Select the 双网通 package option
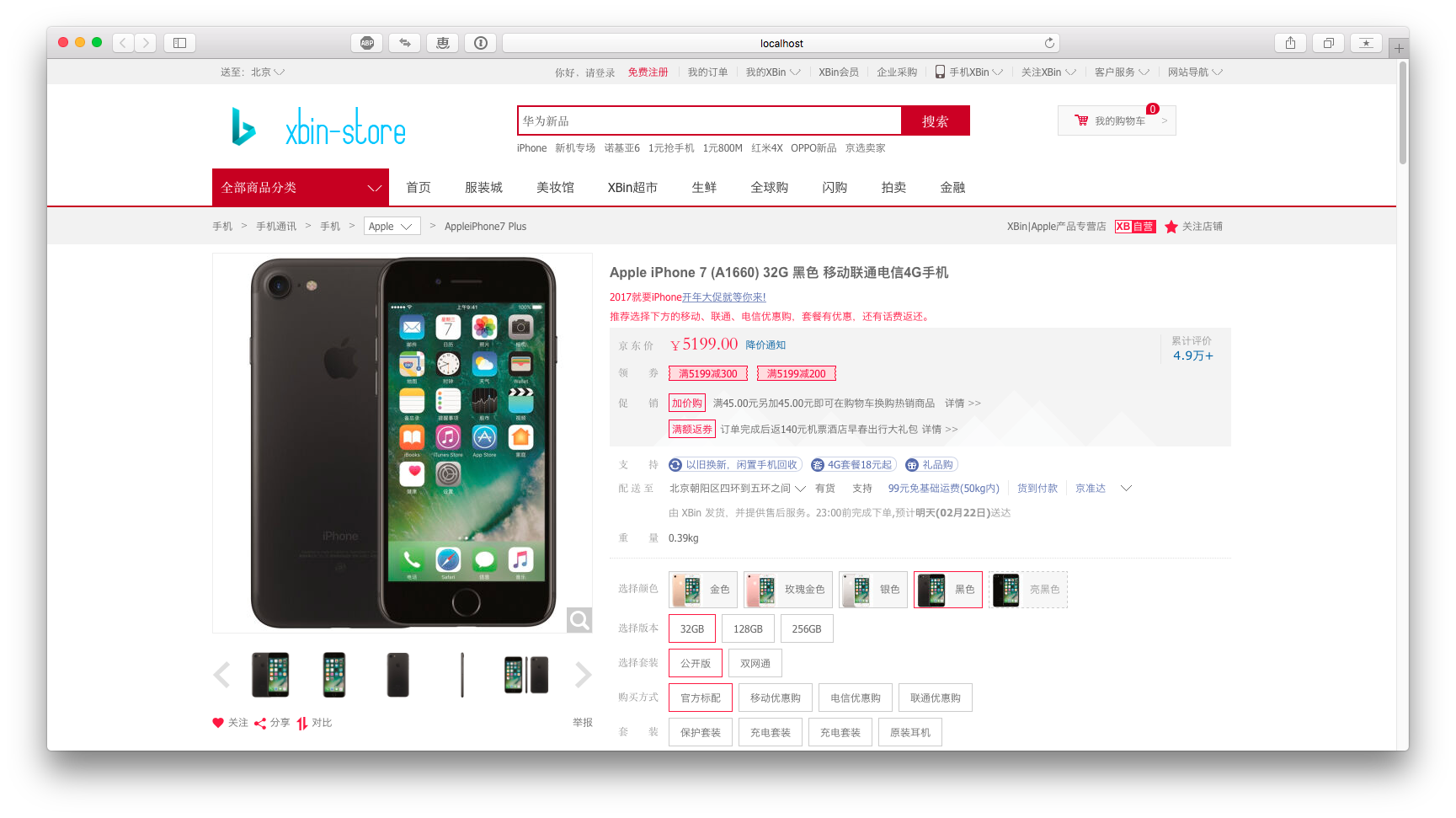The image size is (1456, 818). (x=755, y=664)
